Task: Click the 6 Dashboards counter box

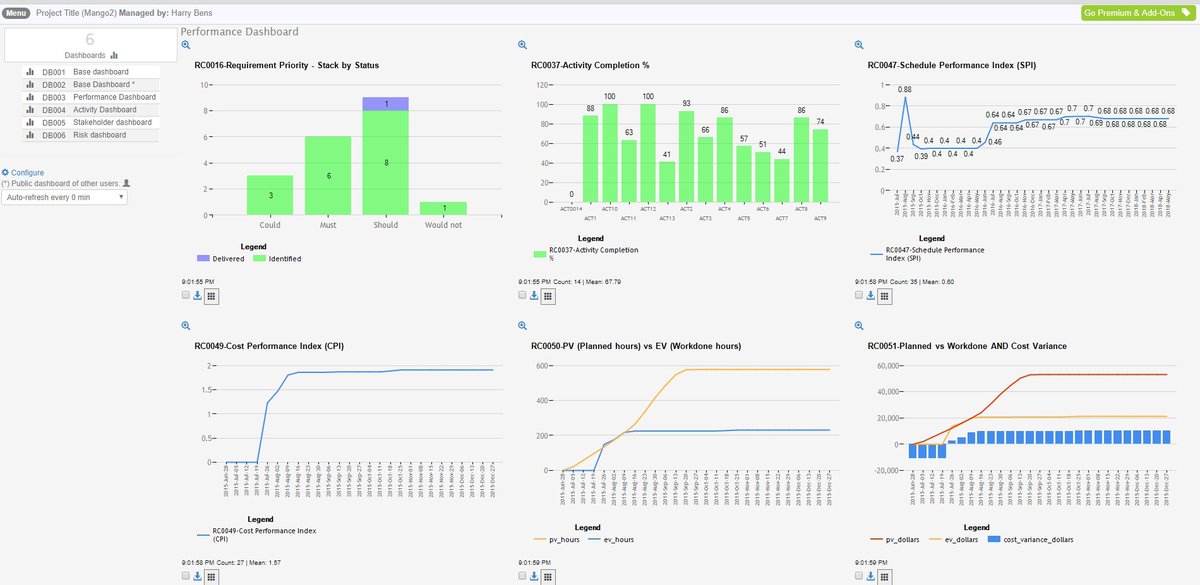Action: click(89, 45)
